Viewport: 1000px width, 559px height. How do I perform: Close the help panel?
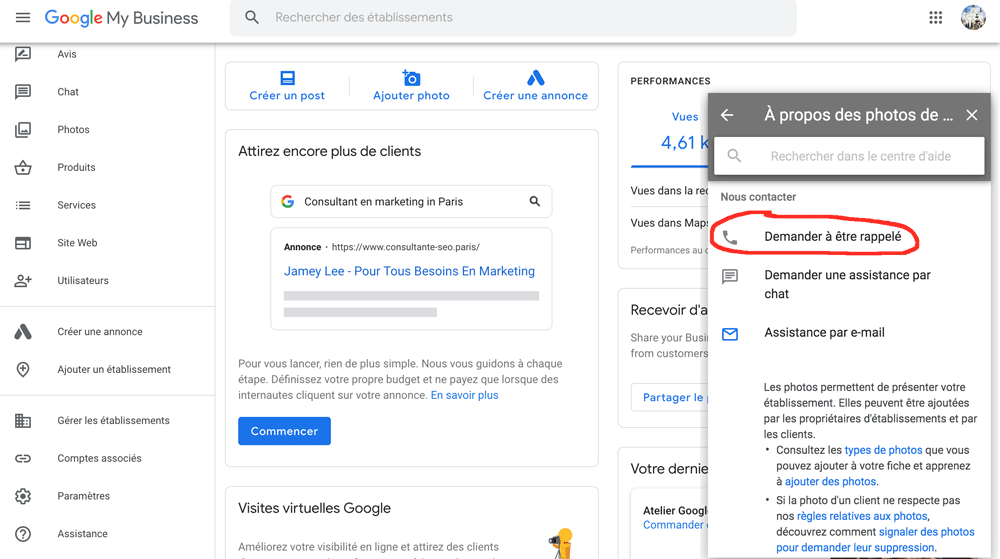coord(971,115)
